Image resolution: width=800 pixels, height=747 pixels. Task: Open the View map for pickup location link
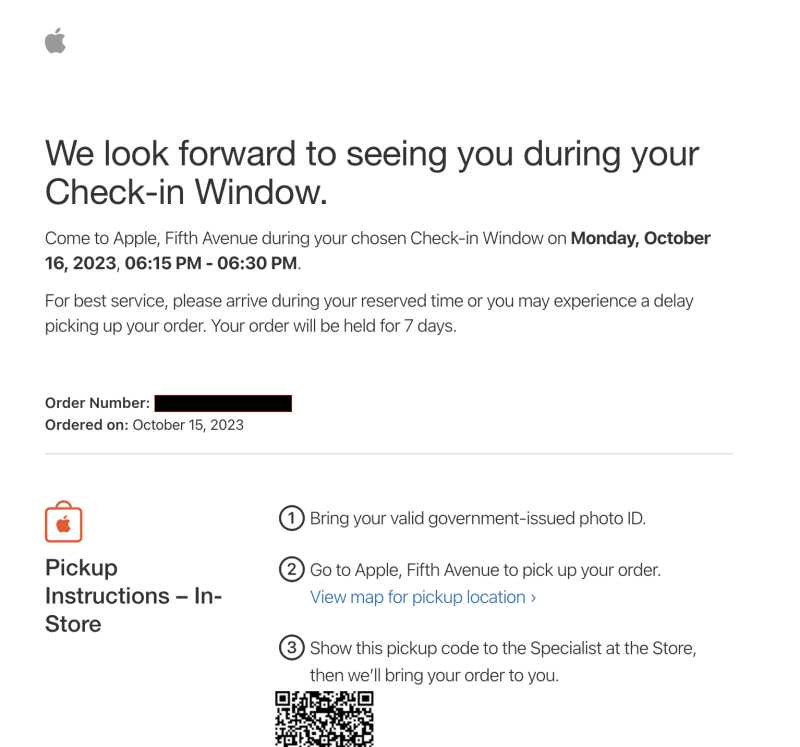pyautogui.click(x=422, y=597)
